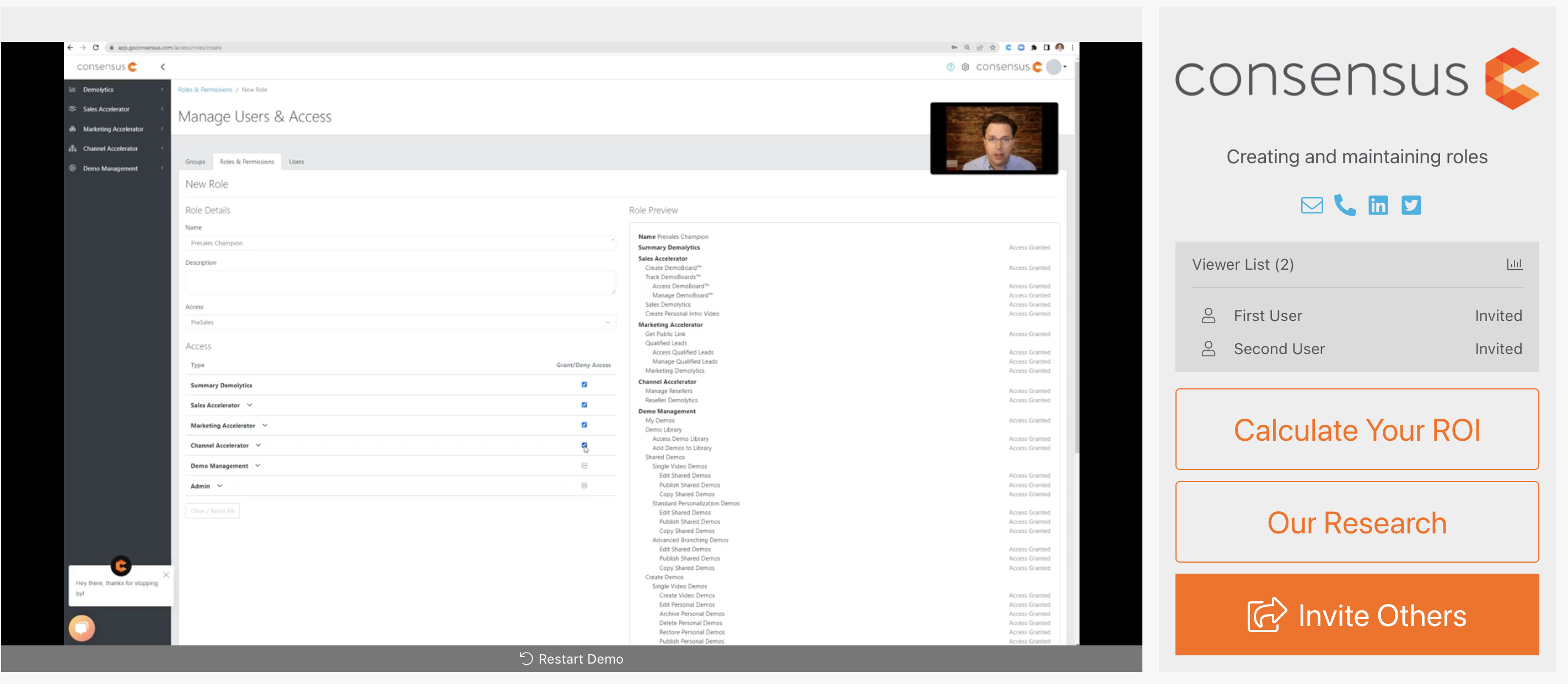Expand Sales Accelerator in the sidebar
Screen dimensions: 1568x684
(117, 109)
